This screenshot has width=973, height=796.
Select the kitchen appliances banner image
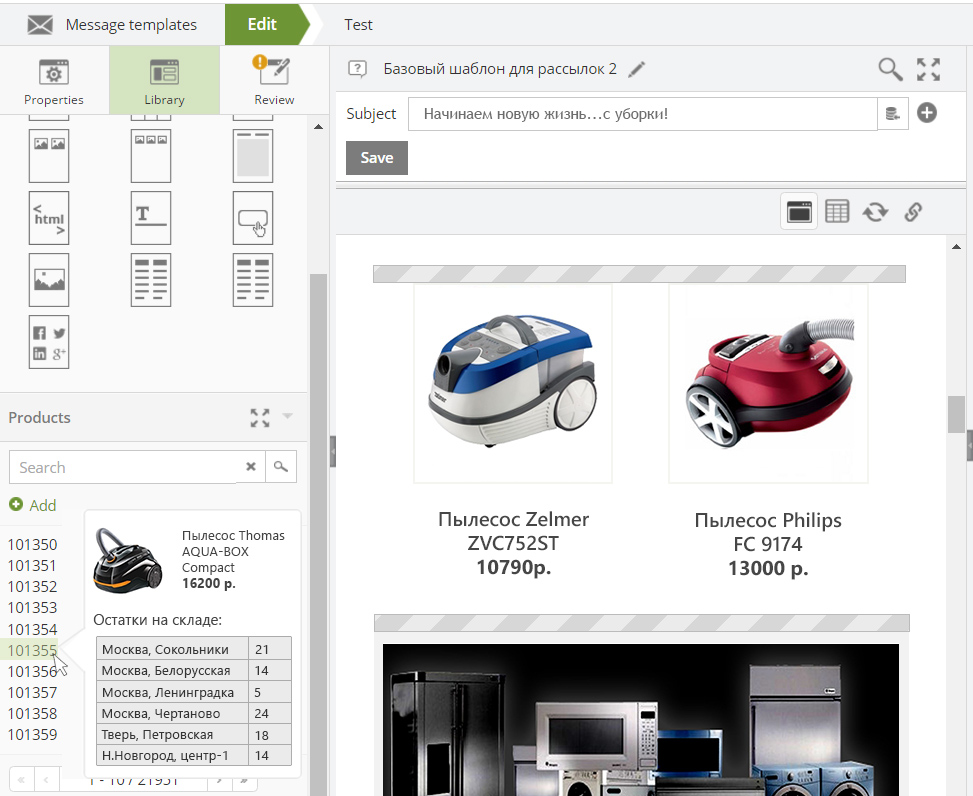pyautogui.click(x=640, y=720)
